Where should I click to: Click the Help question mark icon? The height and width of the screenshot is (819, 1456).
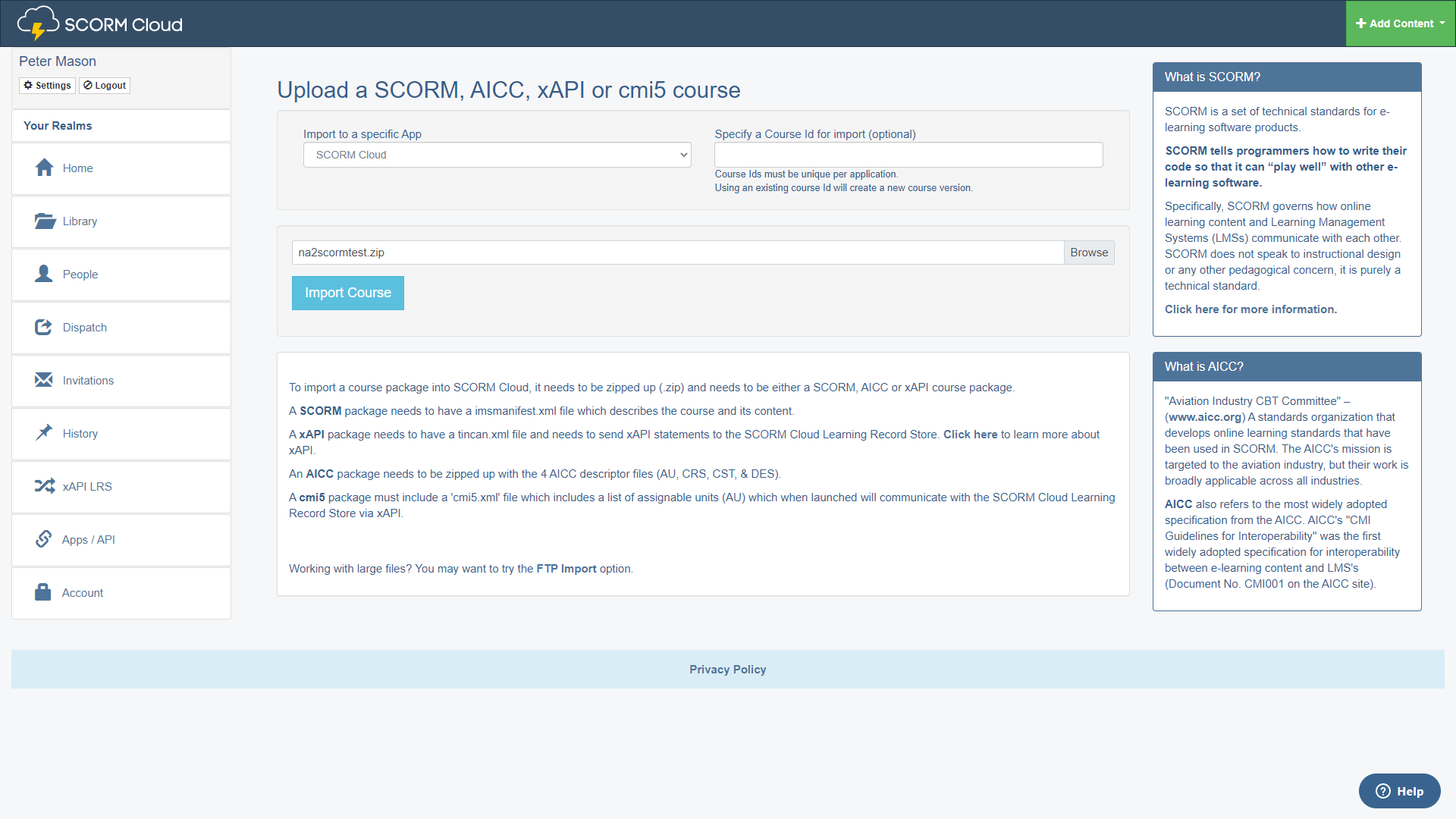(1383, 791)
